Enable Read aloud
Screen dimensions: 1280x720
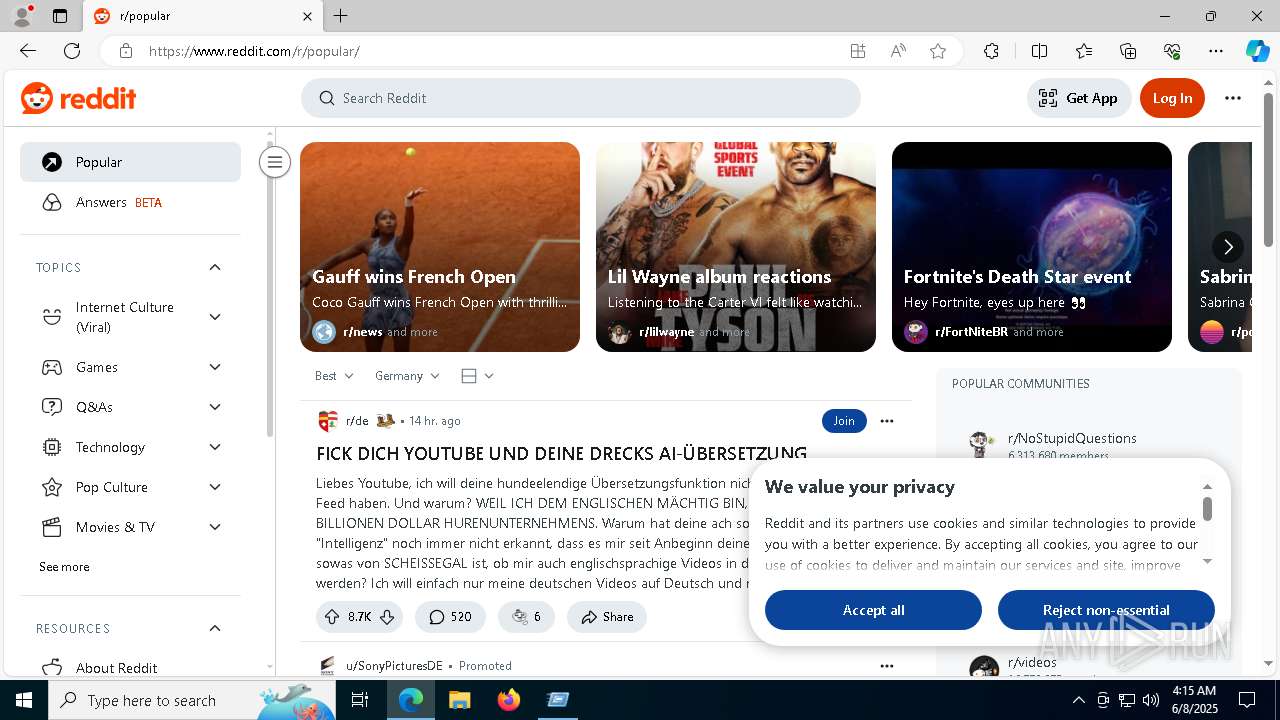pos(898,51)
